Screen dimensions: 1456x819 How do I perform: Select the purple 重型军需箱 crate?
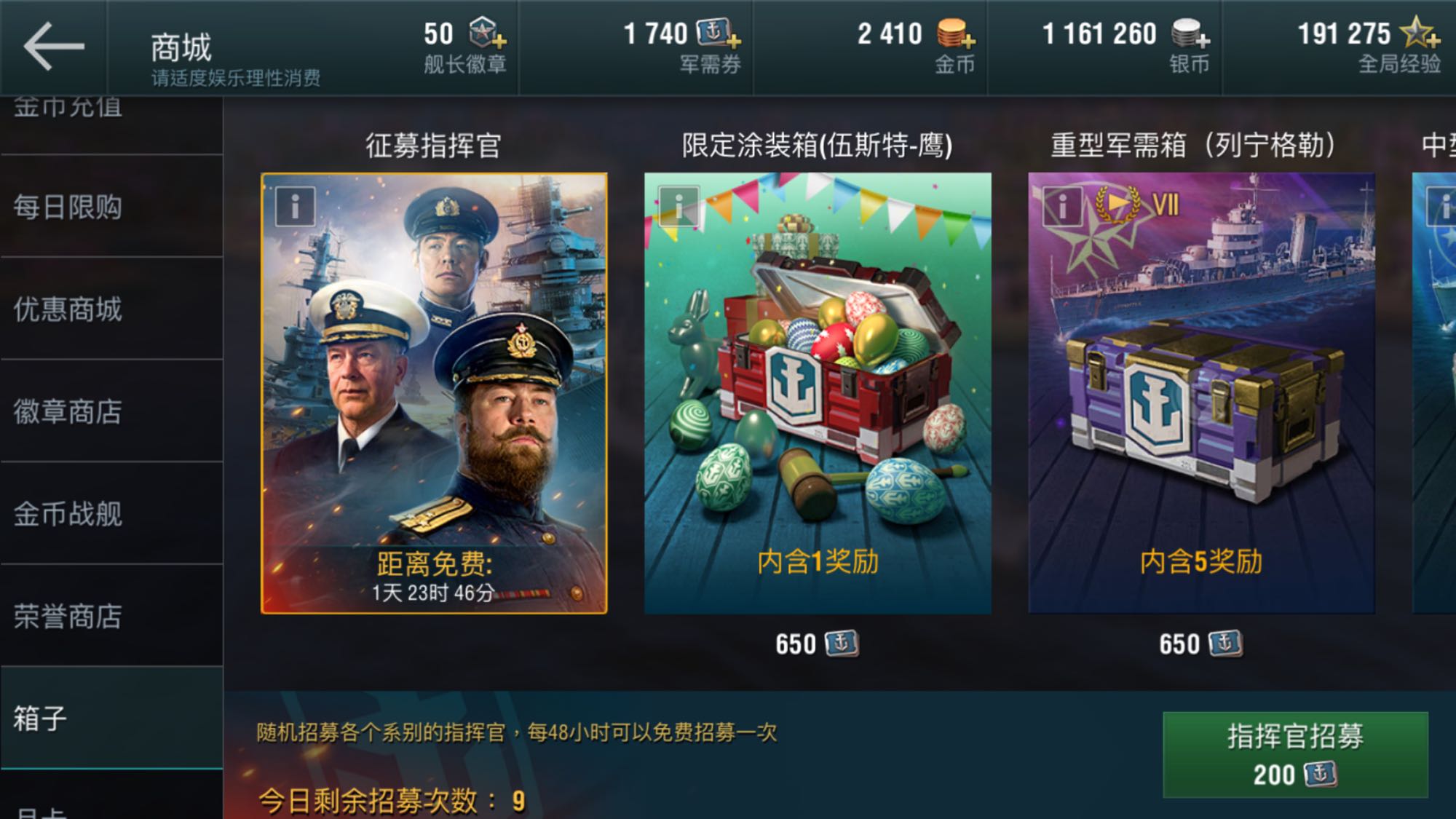click(1201, 393)
